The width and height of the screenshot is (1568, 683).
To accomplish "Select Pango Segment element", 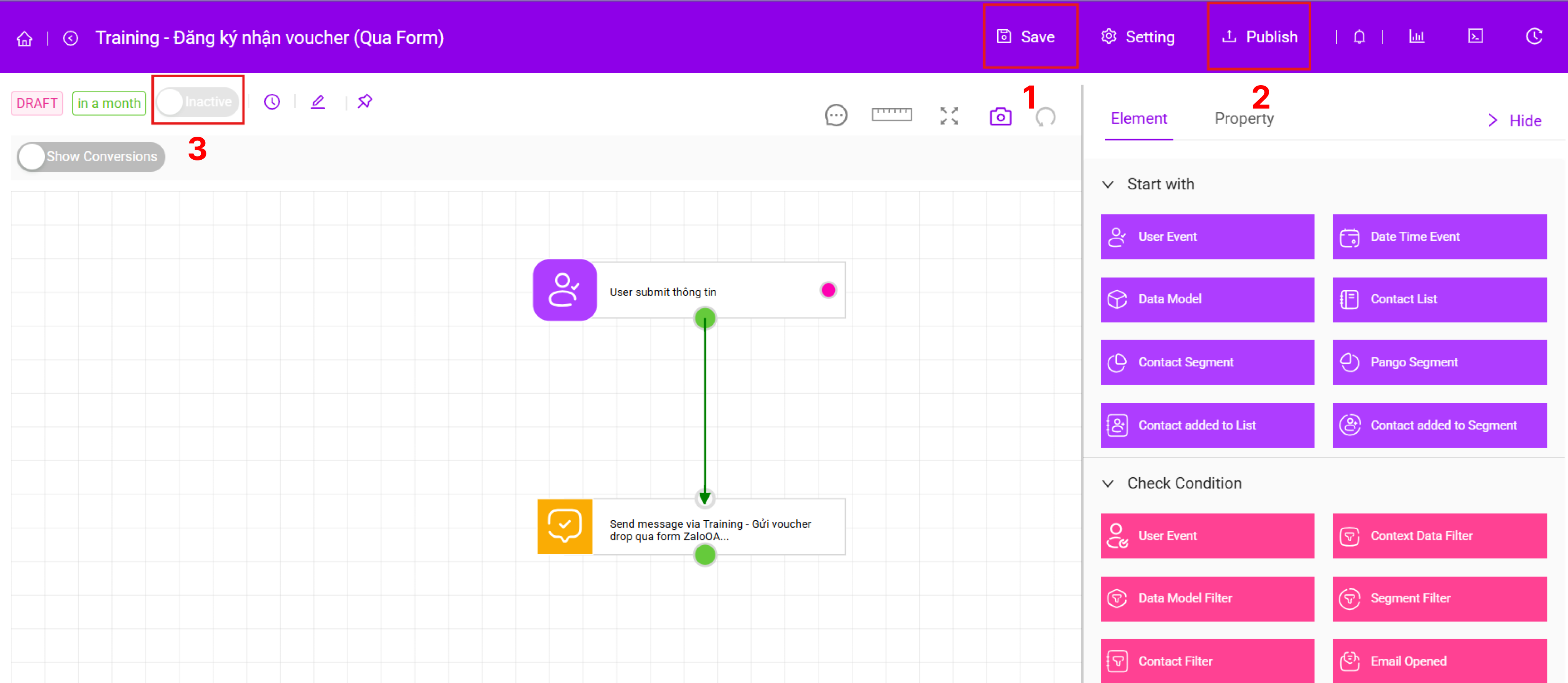I will [x=1440, y=362].
